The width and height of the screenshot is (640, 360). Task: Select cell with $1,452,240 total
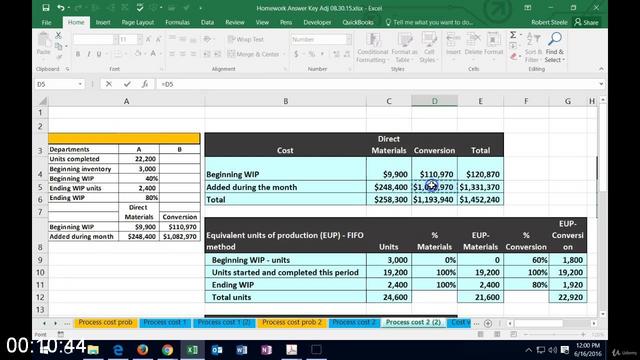(480, 200)
